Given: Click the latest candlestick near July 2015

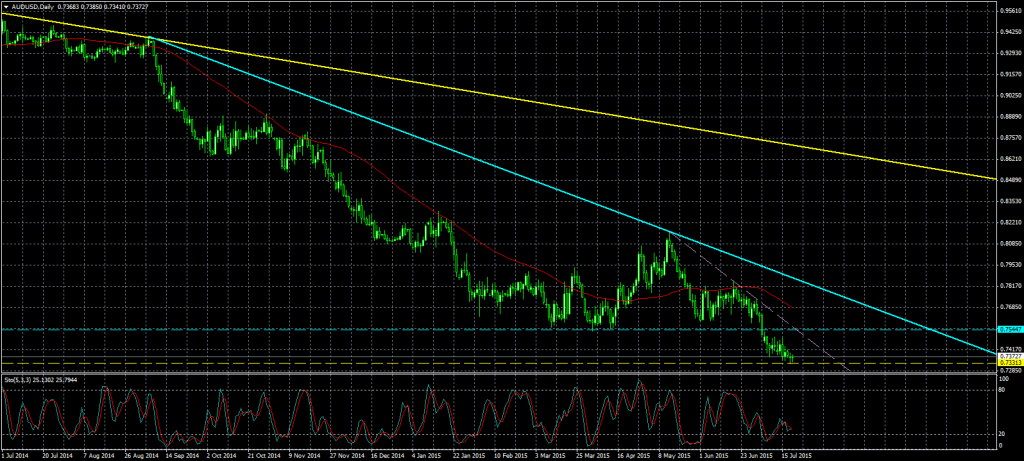Looking at the screenshot, I should [x=792, y=356].
